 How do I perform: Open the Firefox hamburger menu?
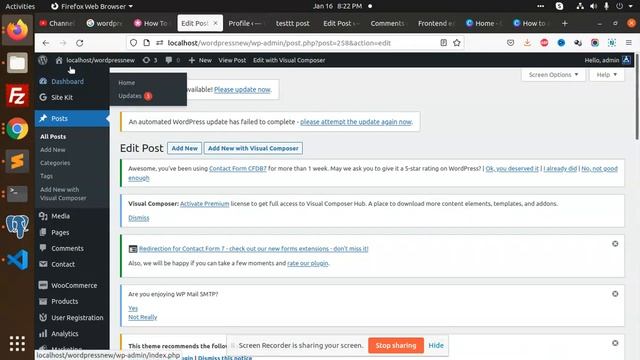pyautogui.click(x=629, y=43)
